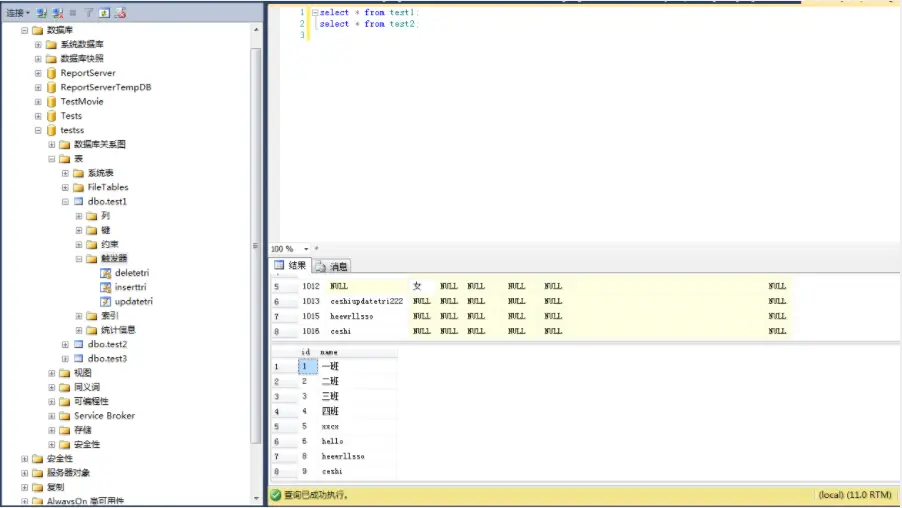Expand the ReportServer database
902x508 pixels.
[x=38, y=73]
